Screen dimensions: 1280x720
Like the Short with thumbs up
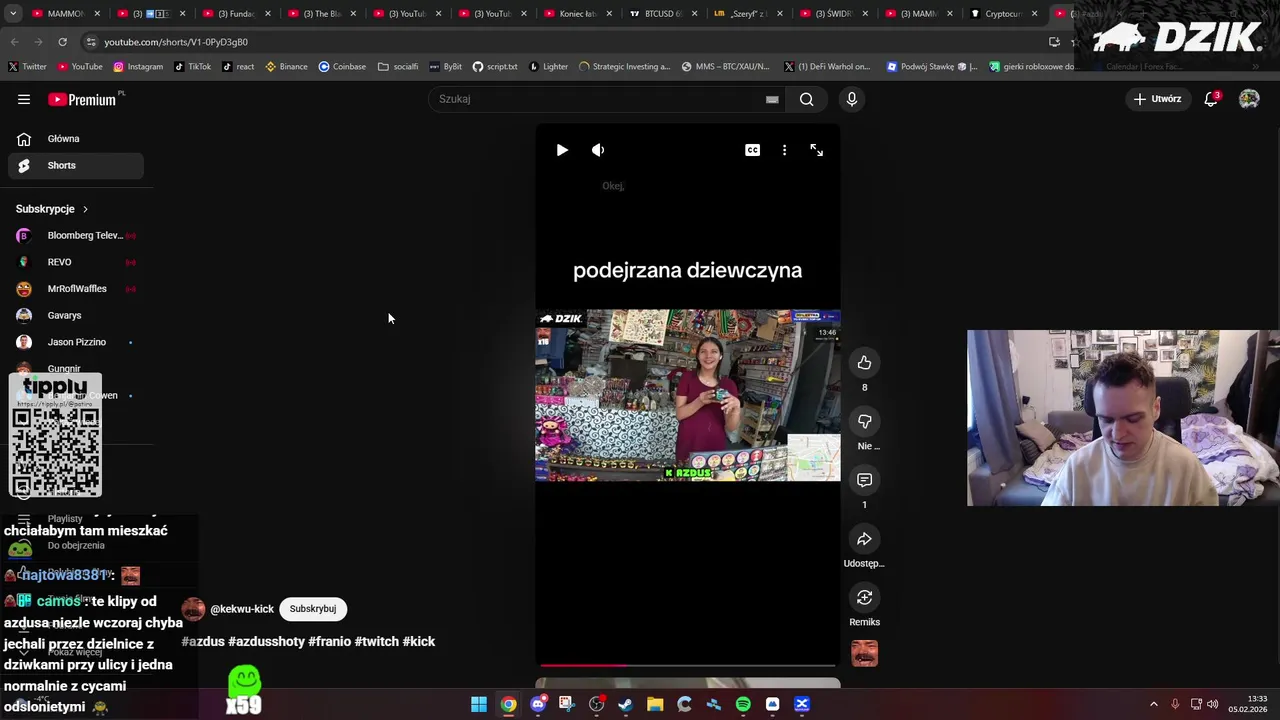[x=865, y=363]
